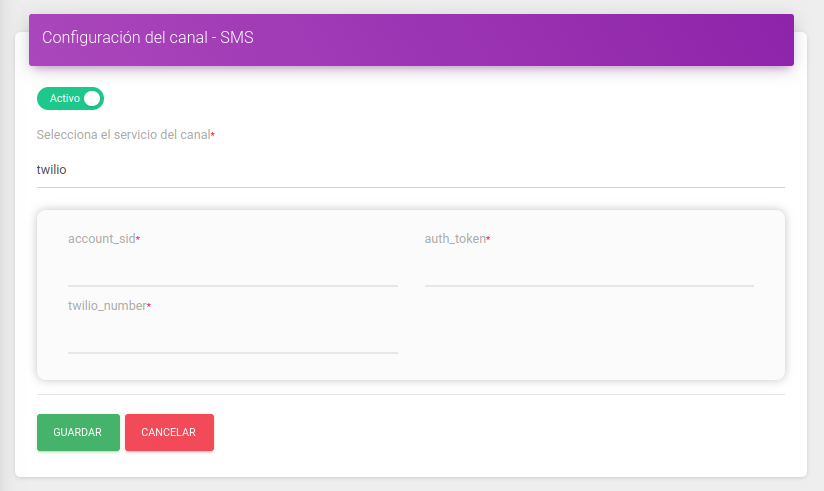Toggle the Activo switch off
This screenshot has width=824, height=491.
70,98
